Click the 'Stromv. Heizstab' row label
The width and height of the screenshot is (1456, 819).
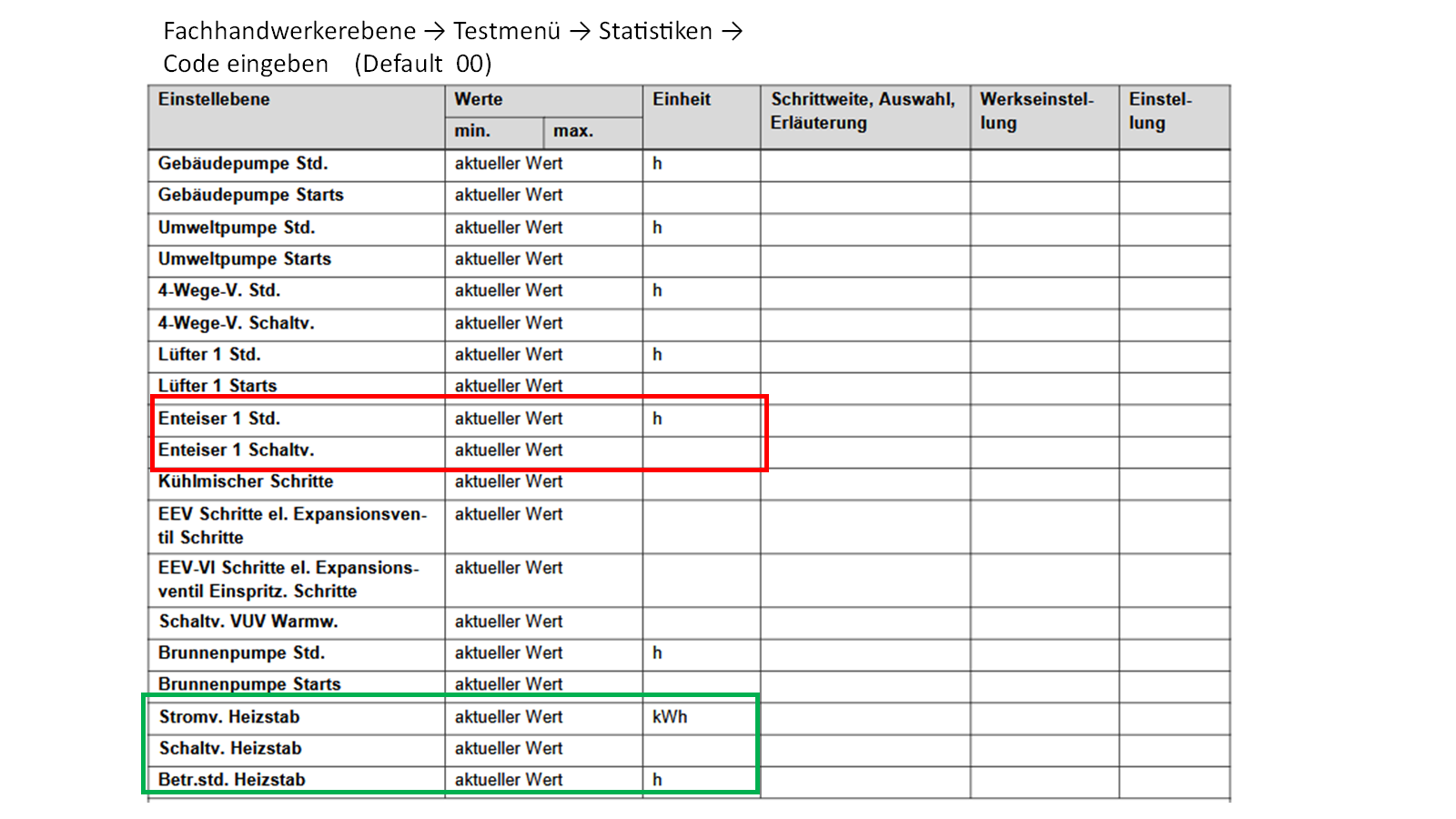point(229,717)
